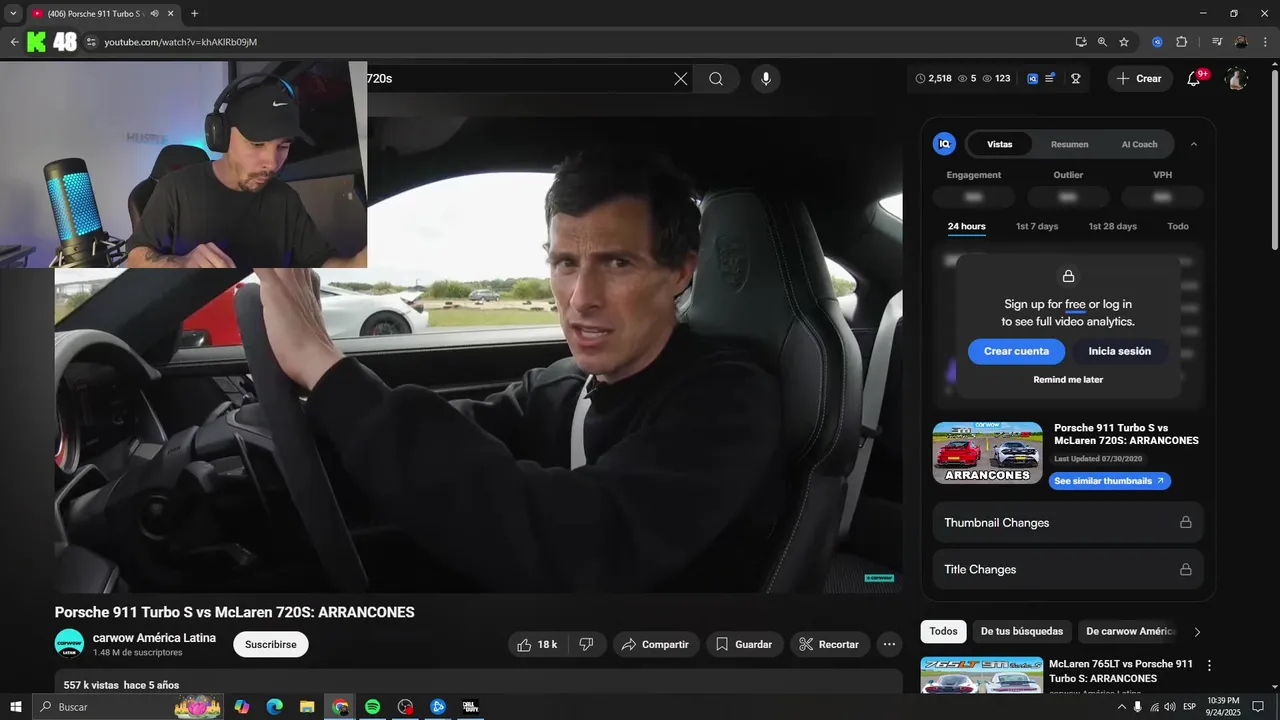This screenshot has width=1280, height=720.
Task: Switch to the Vistas tab
Action: point(1000,144)
